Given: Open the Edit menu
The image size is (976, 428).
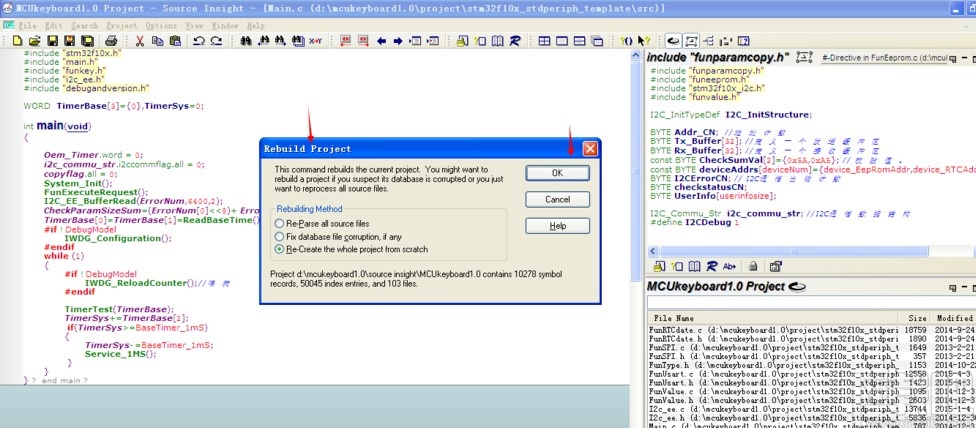Looking at the screenshot, I should [54, 26].
